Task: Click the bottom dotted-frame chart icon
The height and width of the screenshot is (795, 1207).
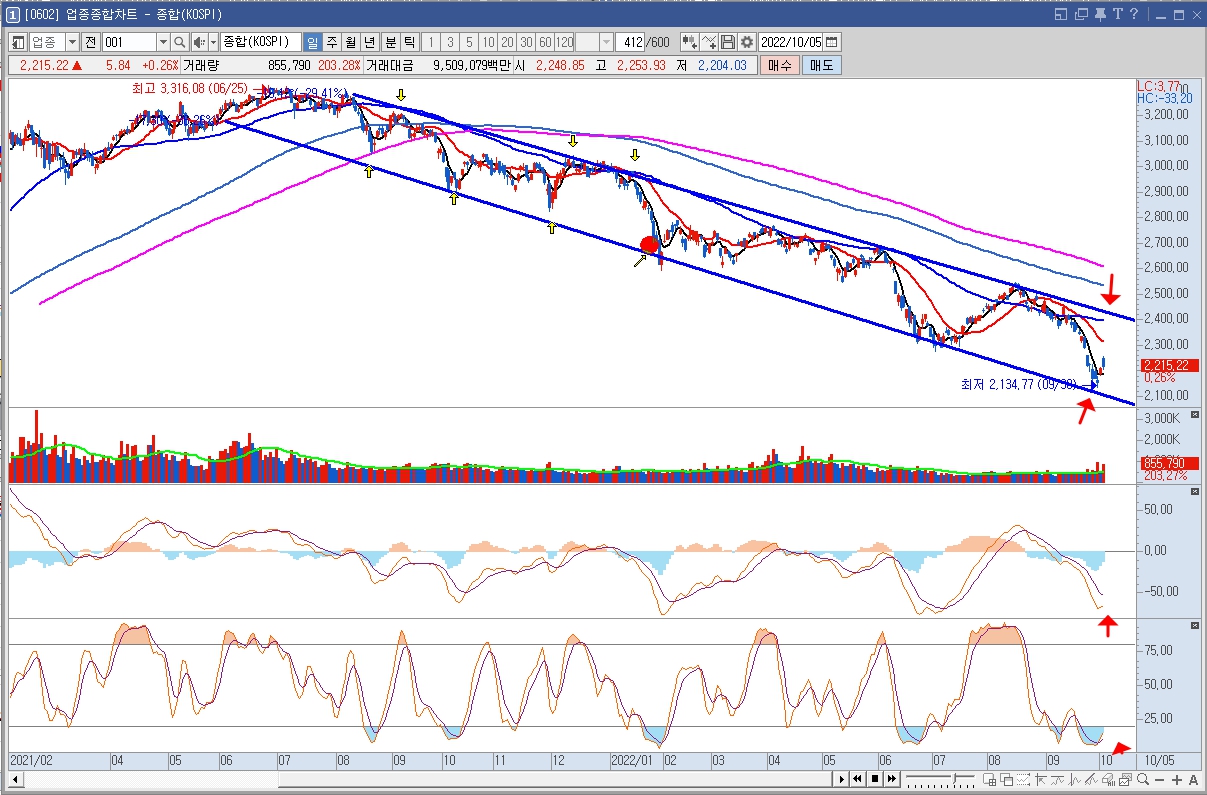Action: click(x=1023, y=780)
